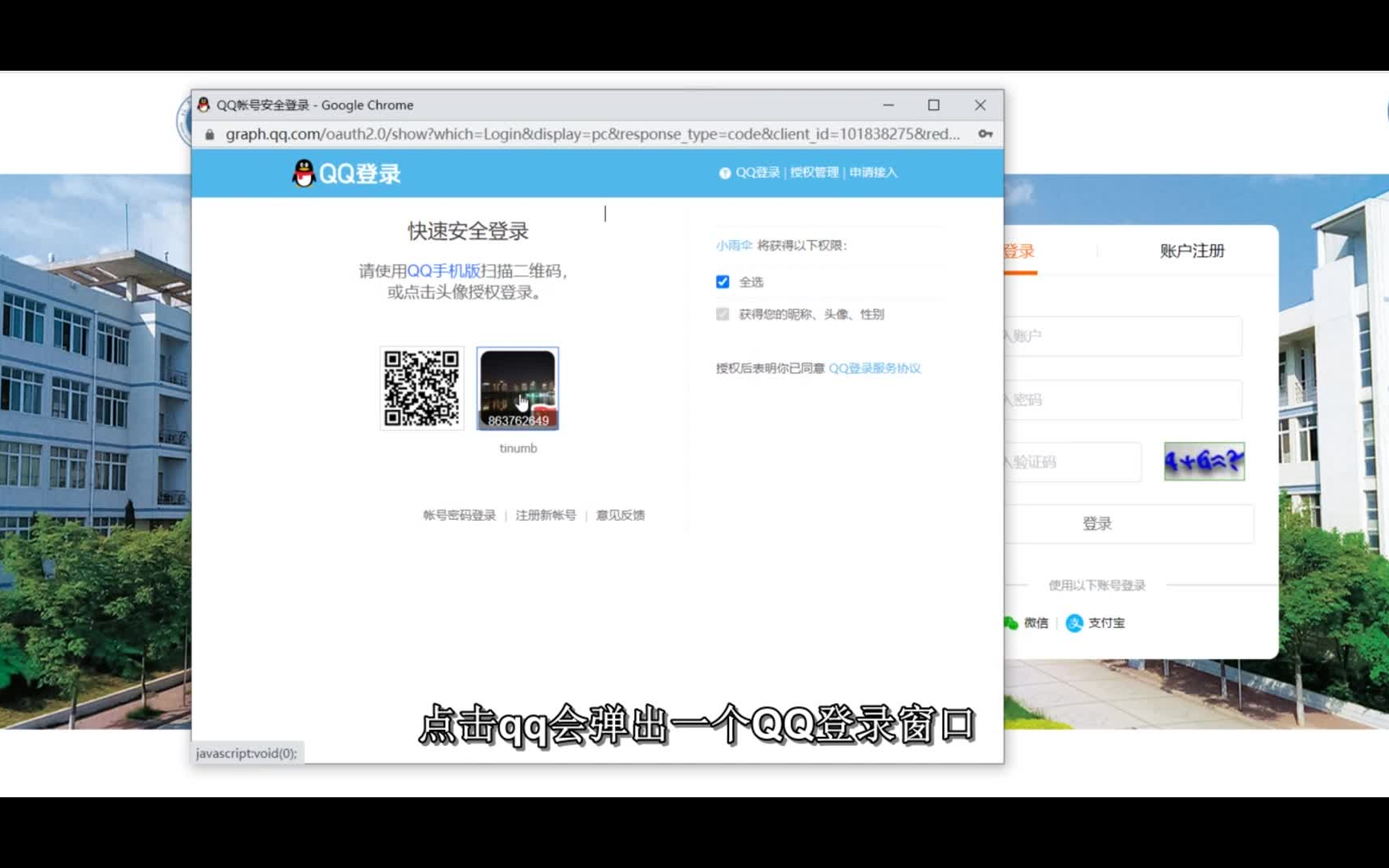
Task: Click the padlock icon in address bar
Action: click(210, 134)
